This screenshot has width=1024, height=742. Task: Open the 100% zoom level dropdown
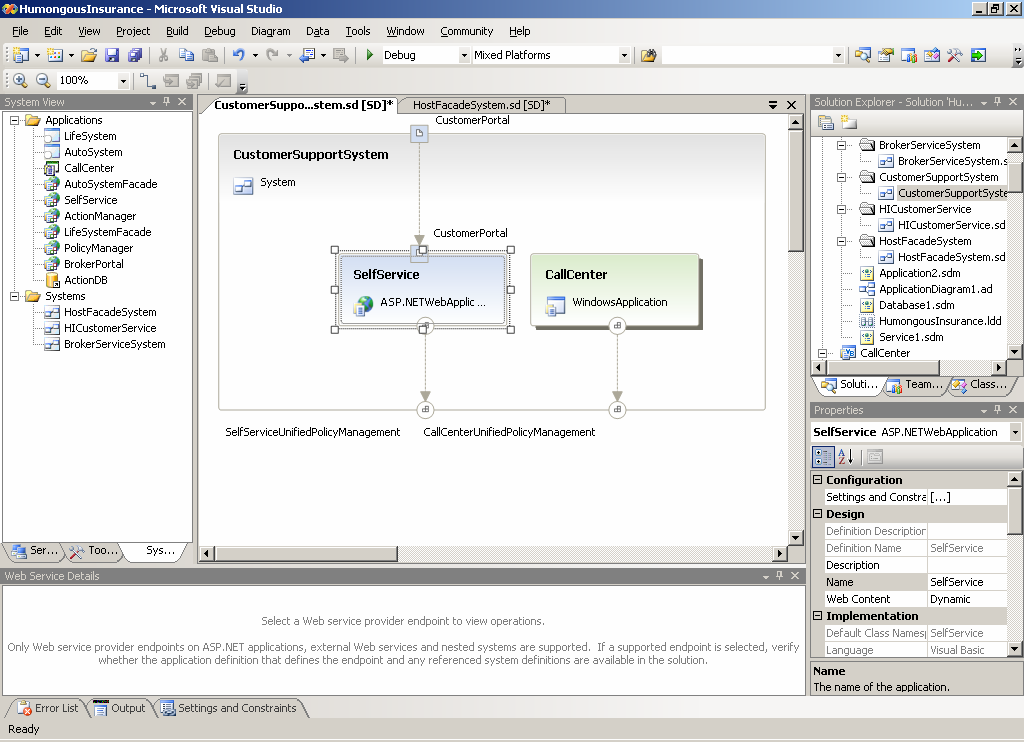pyautogui.click(x=123, y=81)
